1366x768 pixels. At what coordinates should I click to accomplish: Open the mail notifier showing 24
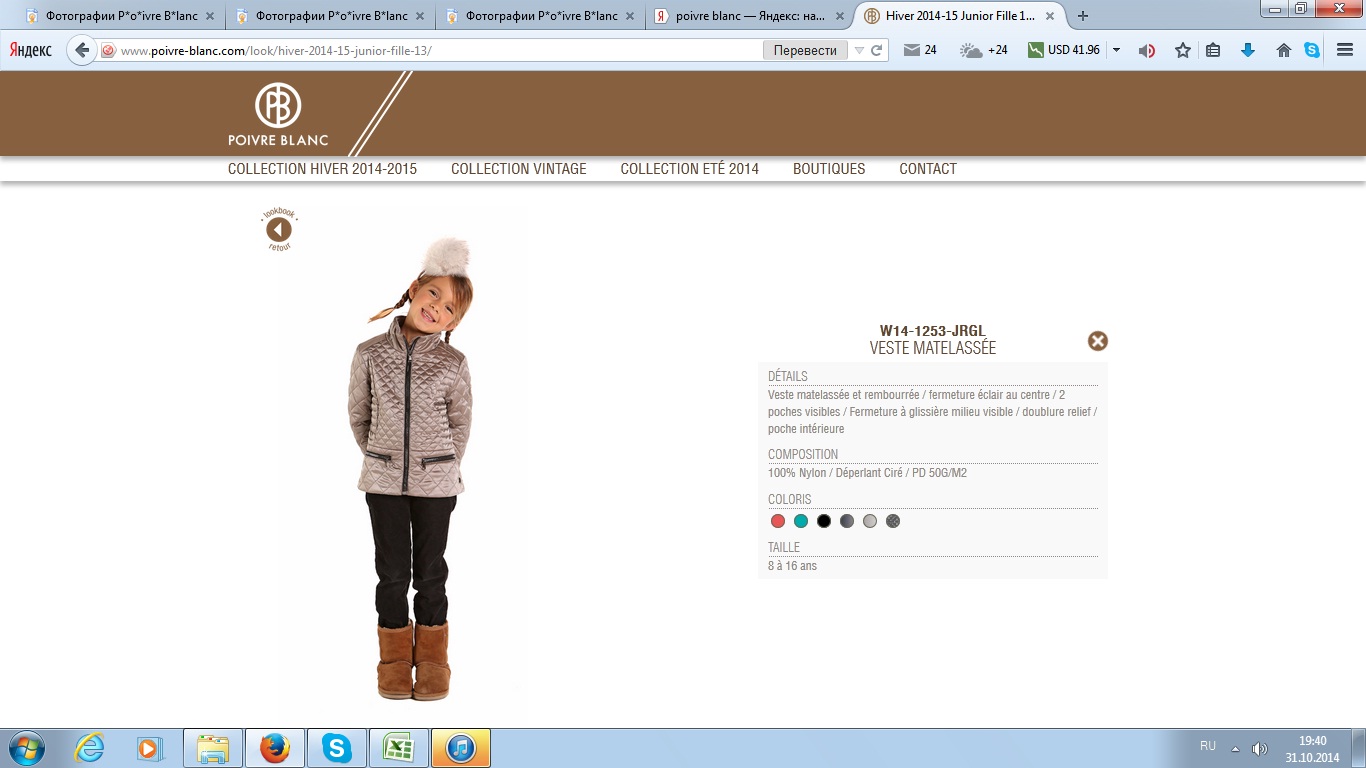pos(920,50)
